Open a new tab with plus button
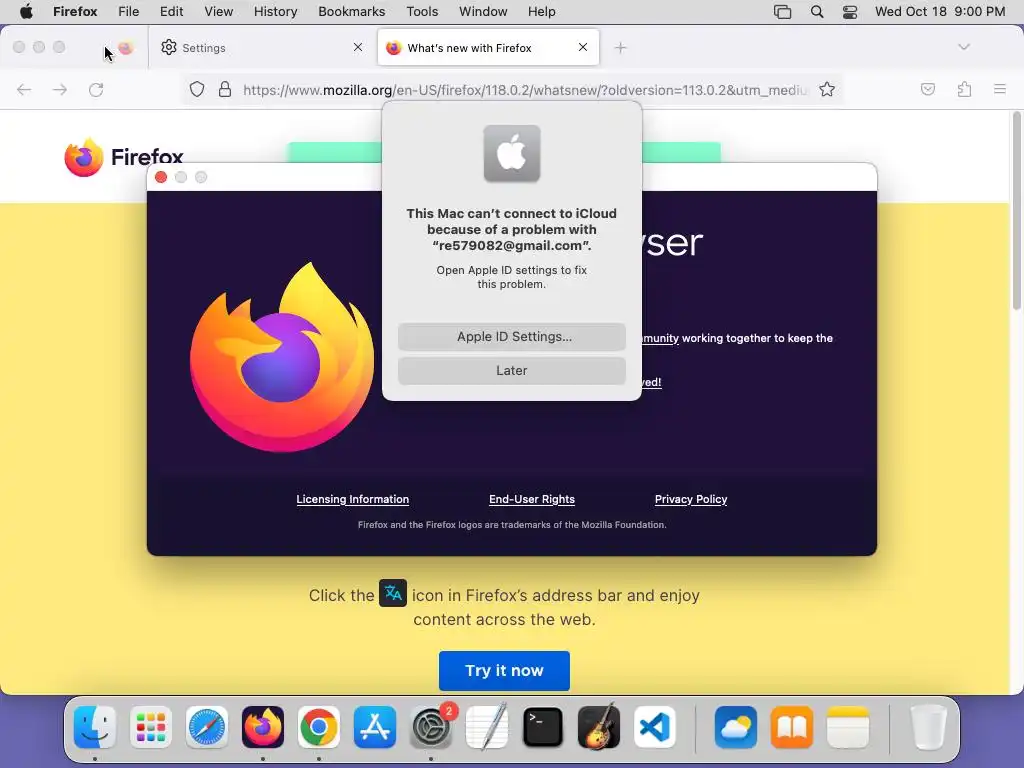This screenshot has height=768, width=1024. [620, 48]
